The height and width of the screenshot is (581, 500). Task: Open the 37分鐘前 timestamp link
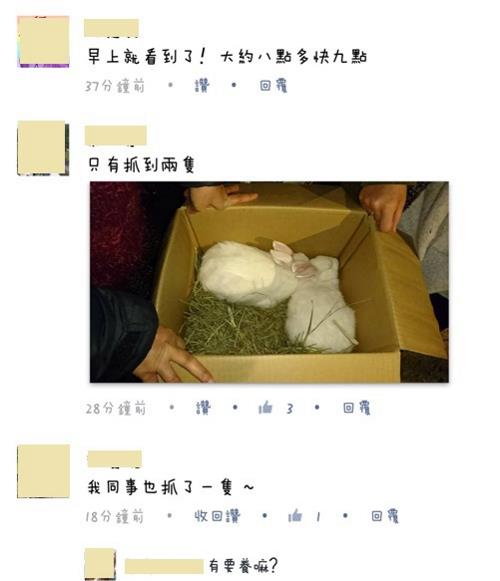(115, 86)
